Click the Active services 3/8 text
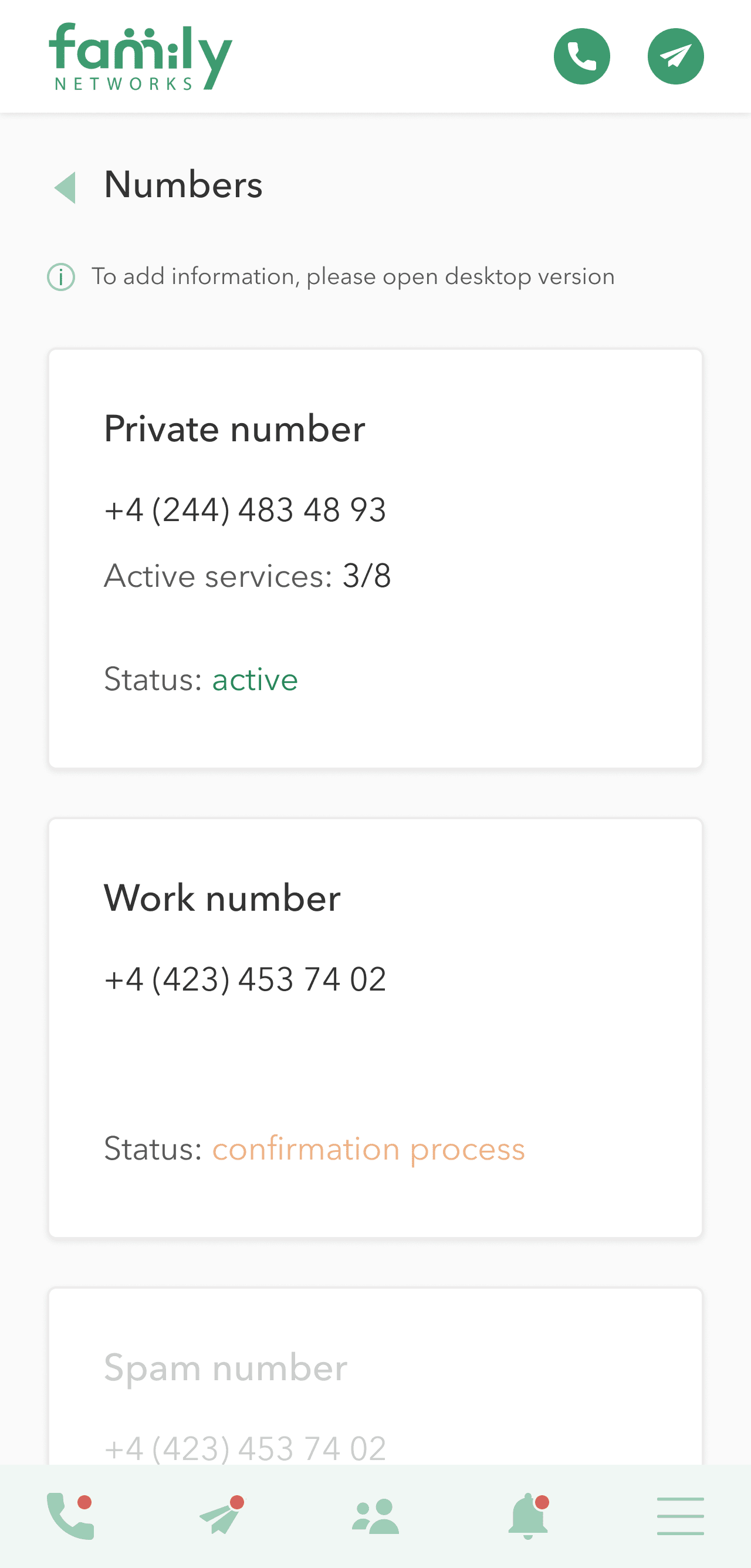Image resolution: width=751 pixels, height=1568 pixels. [x=247, y=576]
